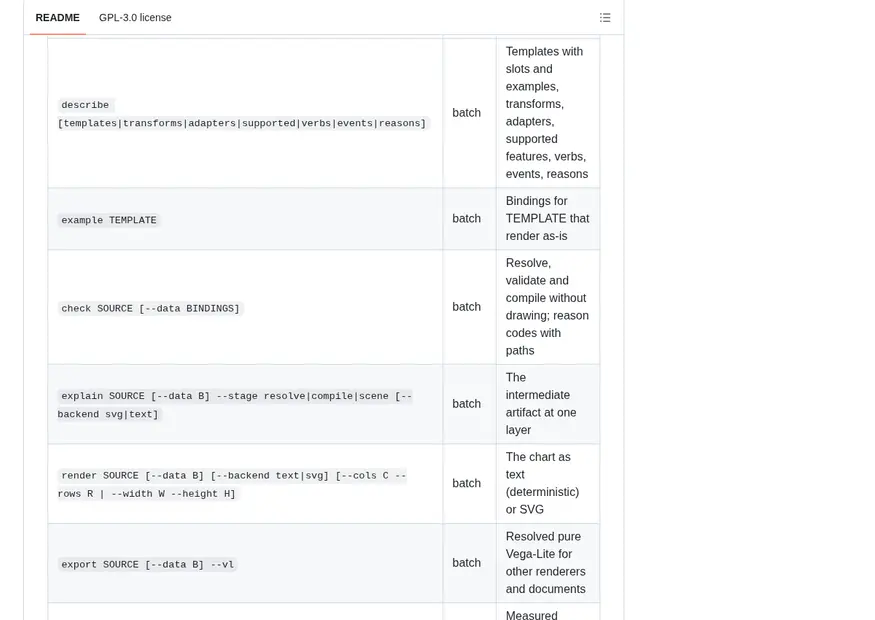The image size is (875, 620).
Task: Click 'batch' in the example TEMPLATE row
Action: coord(467,218)
